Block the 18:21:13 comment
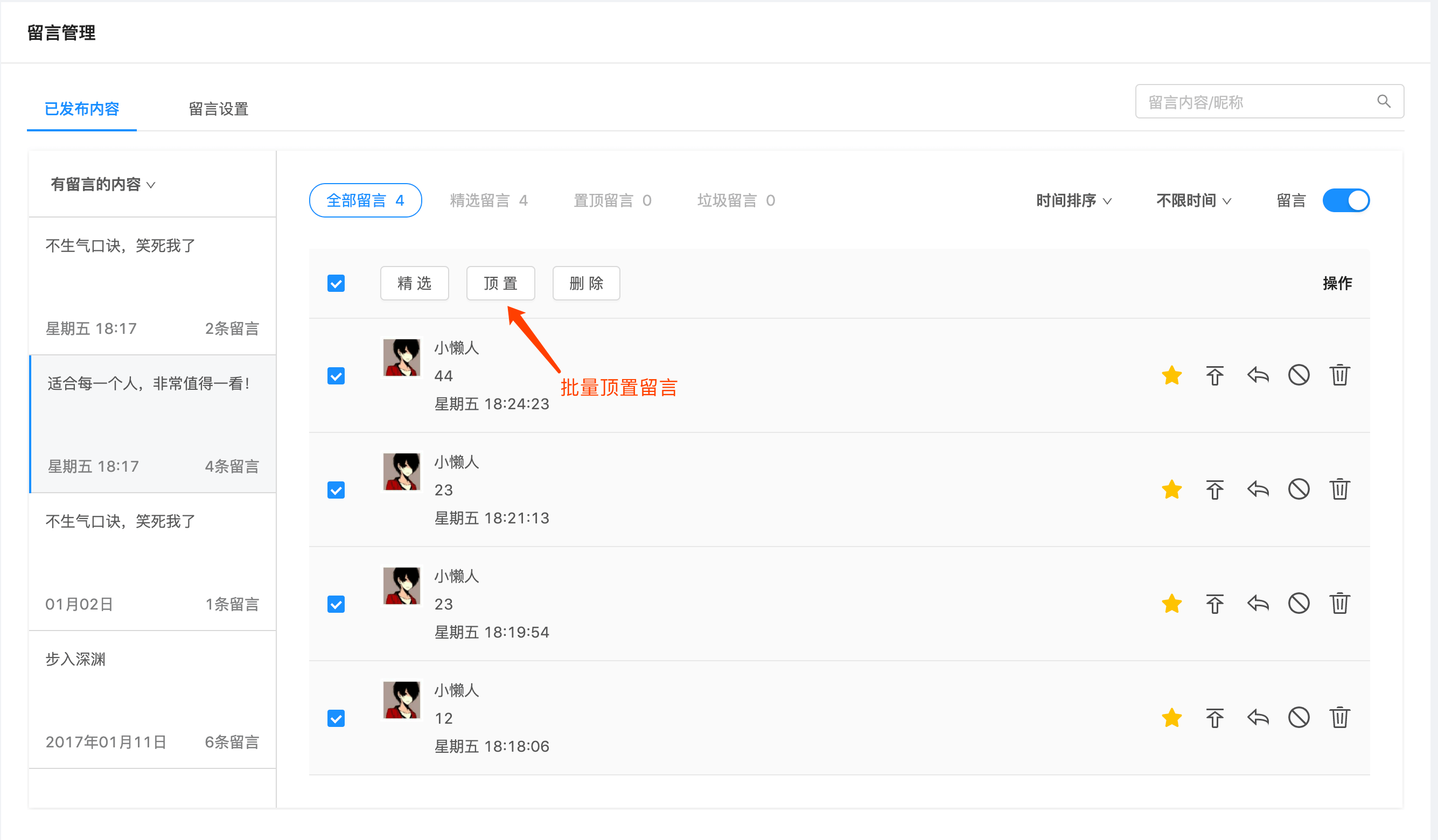This screenshot has height=840, width=1438. (1299, 489)
